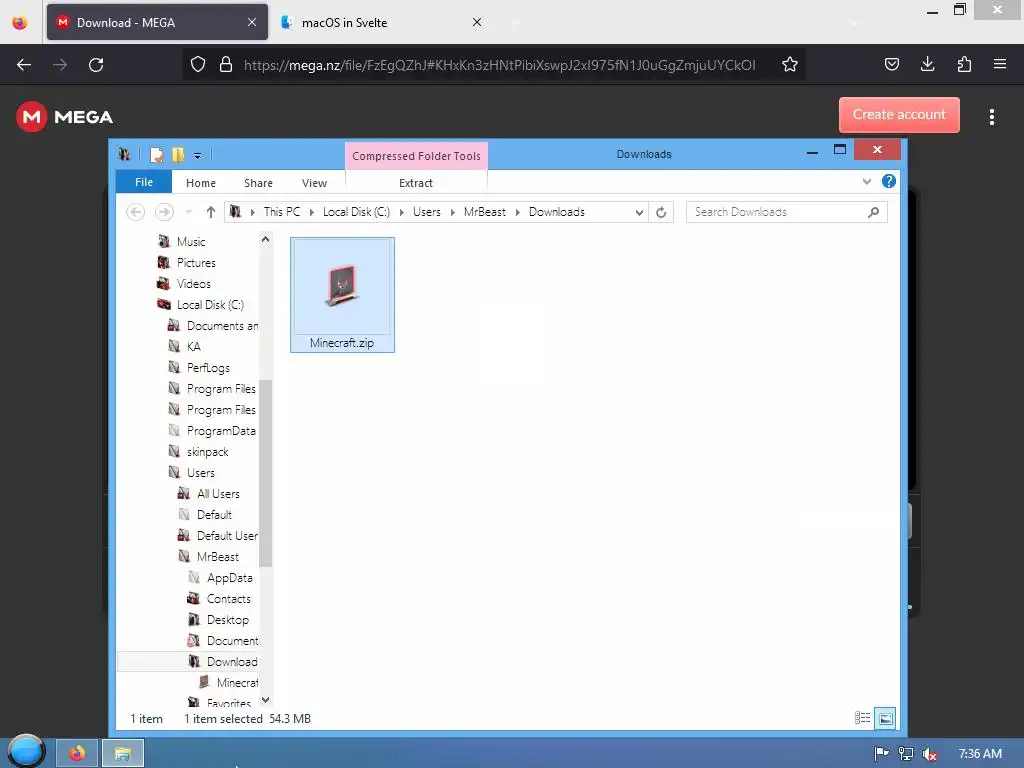
Task: Select Contacts folder in tree
Action: point(229,599)
